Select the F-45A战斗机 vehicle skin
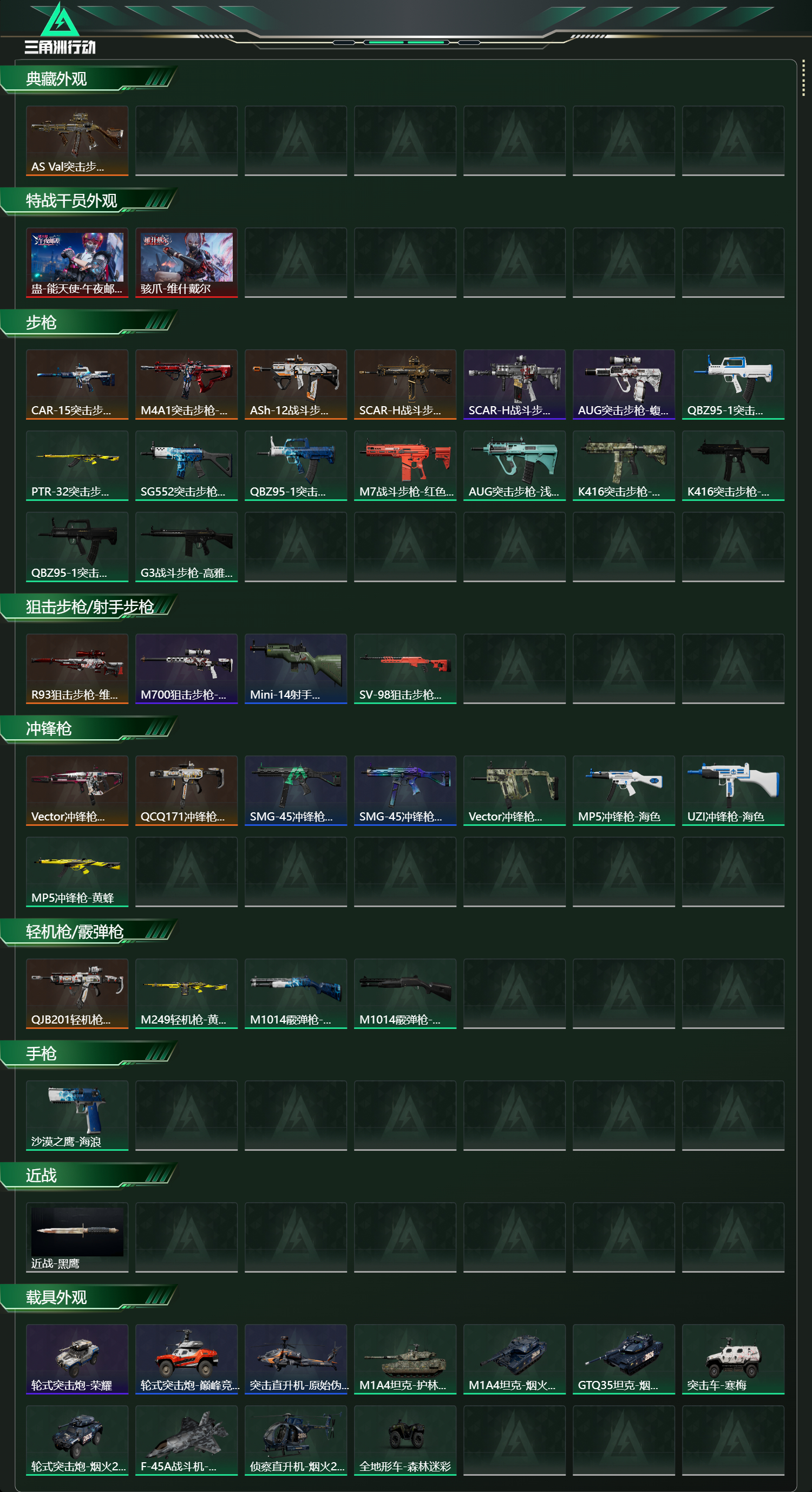The height and width of the screenshot is (1492, 812). 186,1440
